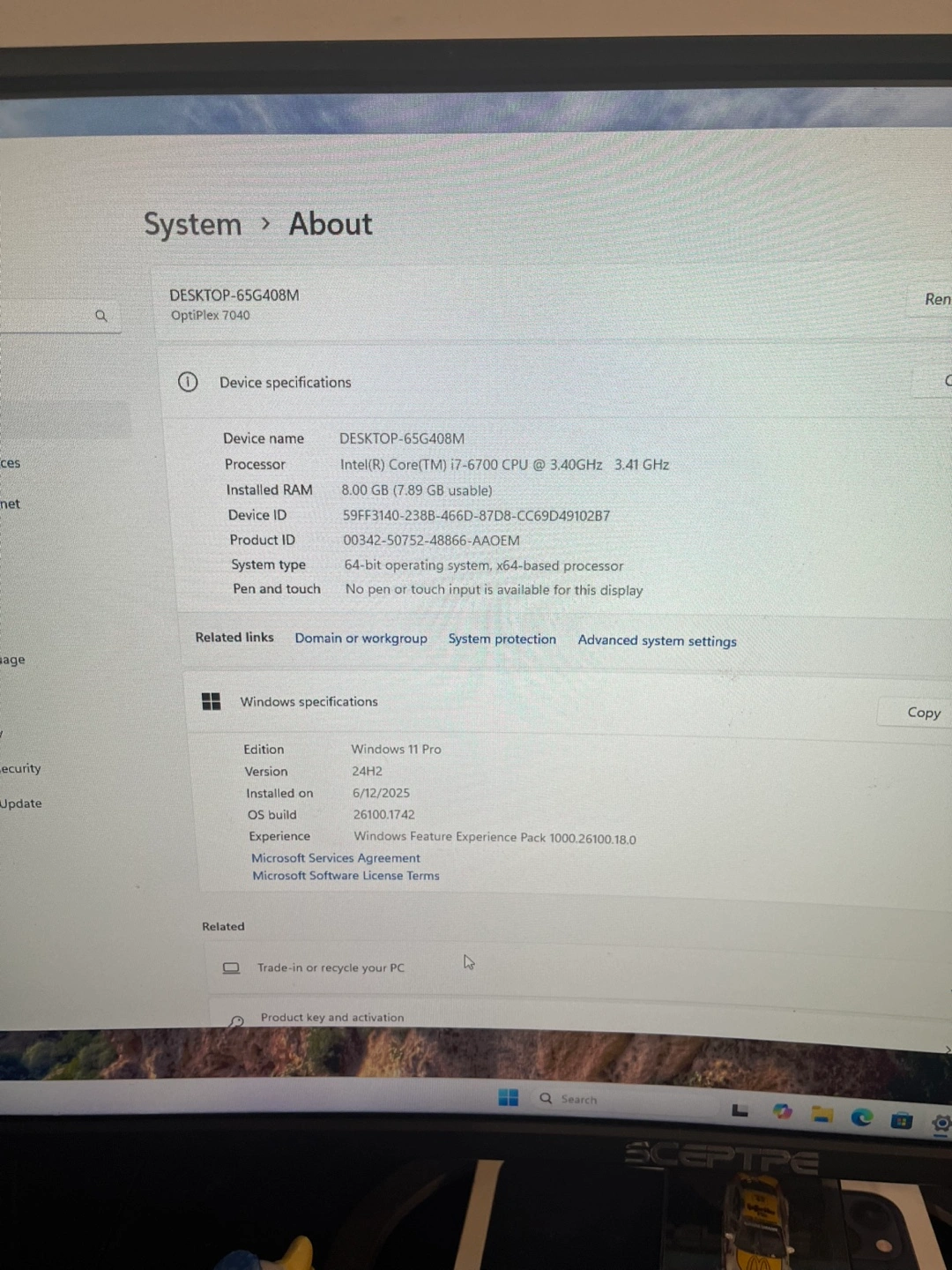Click the key icon for Product key
This screenshot has width=952, height=1270.
236,1020
